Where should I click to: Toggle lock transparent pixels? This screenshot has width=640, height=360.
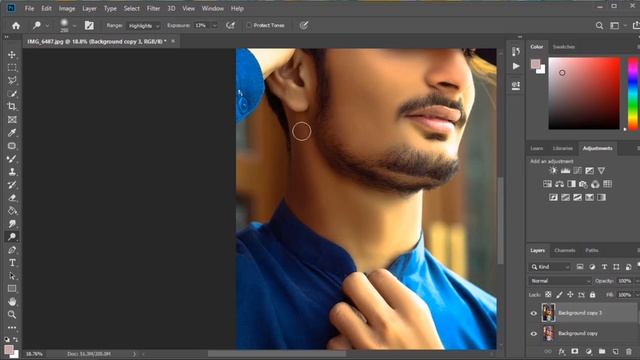pos(548,294)
